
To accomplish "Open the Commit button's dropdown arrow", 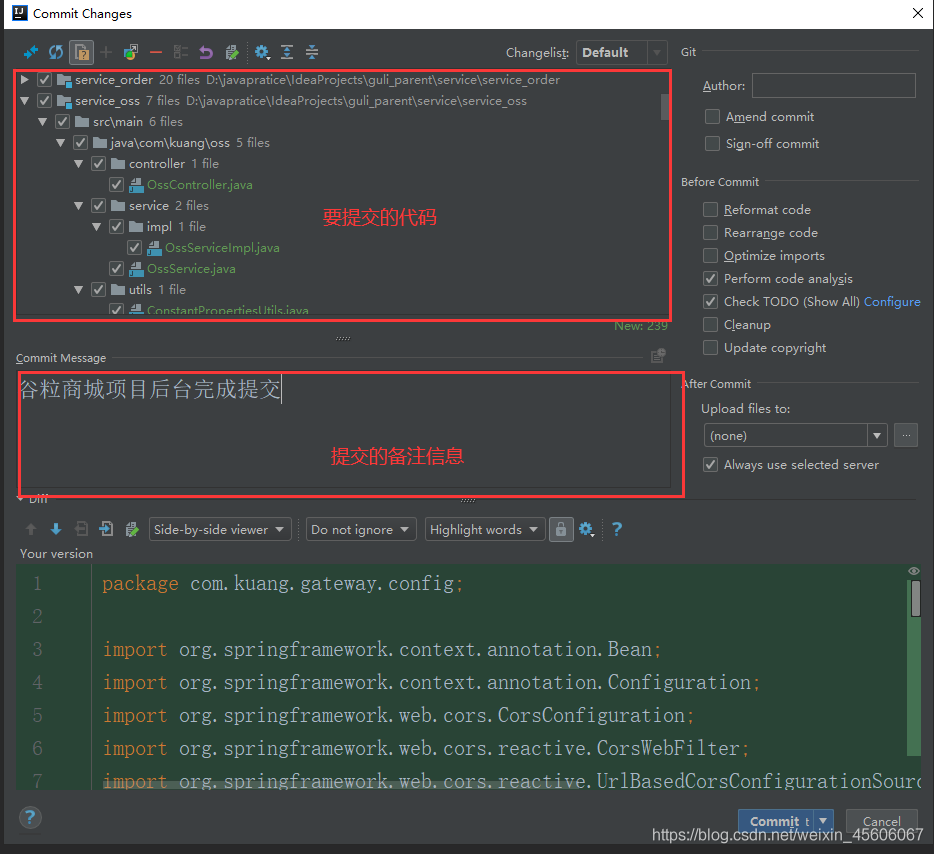I will coord(823,821).
